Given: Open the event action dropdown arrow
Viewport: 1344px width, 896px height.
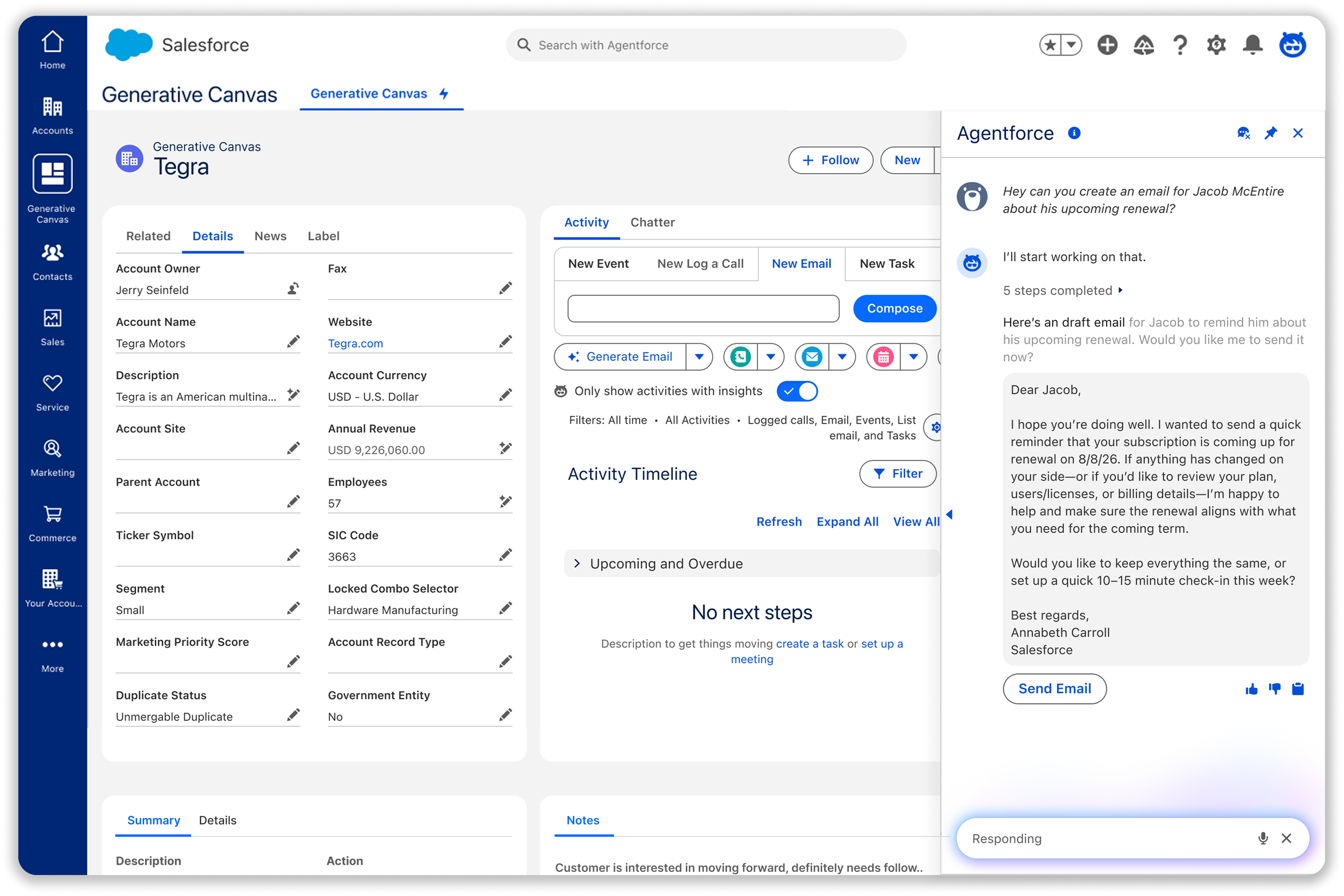Looking at the screenshot, I should pyautogui.click(x=913, y=357).
